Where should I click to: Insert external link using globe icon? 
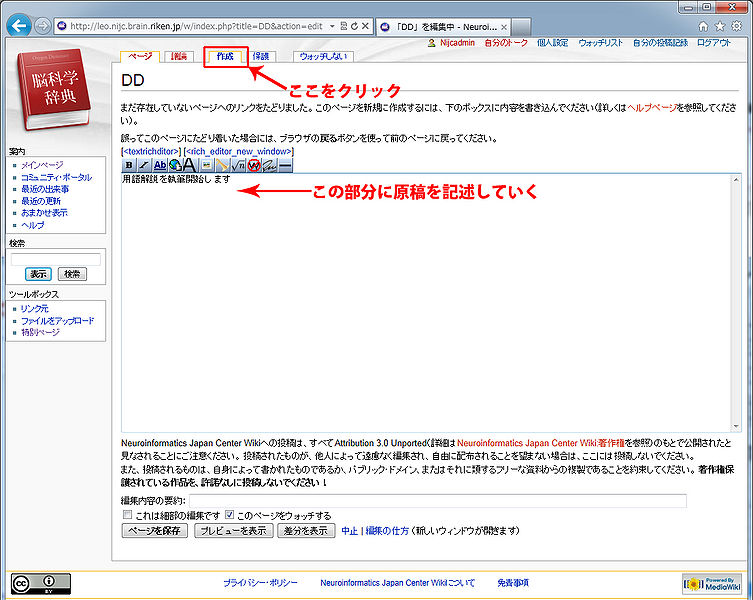[x=174, y=165]
